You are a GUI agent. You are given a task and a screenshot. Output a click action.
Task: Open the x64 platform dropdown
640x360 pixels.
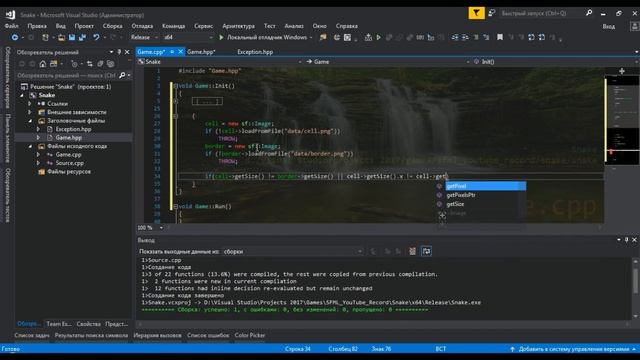tap(188, 38)
